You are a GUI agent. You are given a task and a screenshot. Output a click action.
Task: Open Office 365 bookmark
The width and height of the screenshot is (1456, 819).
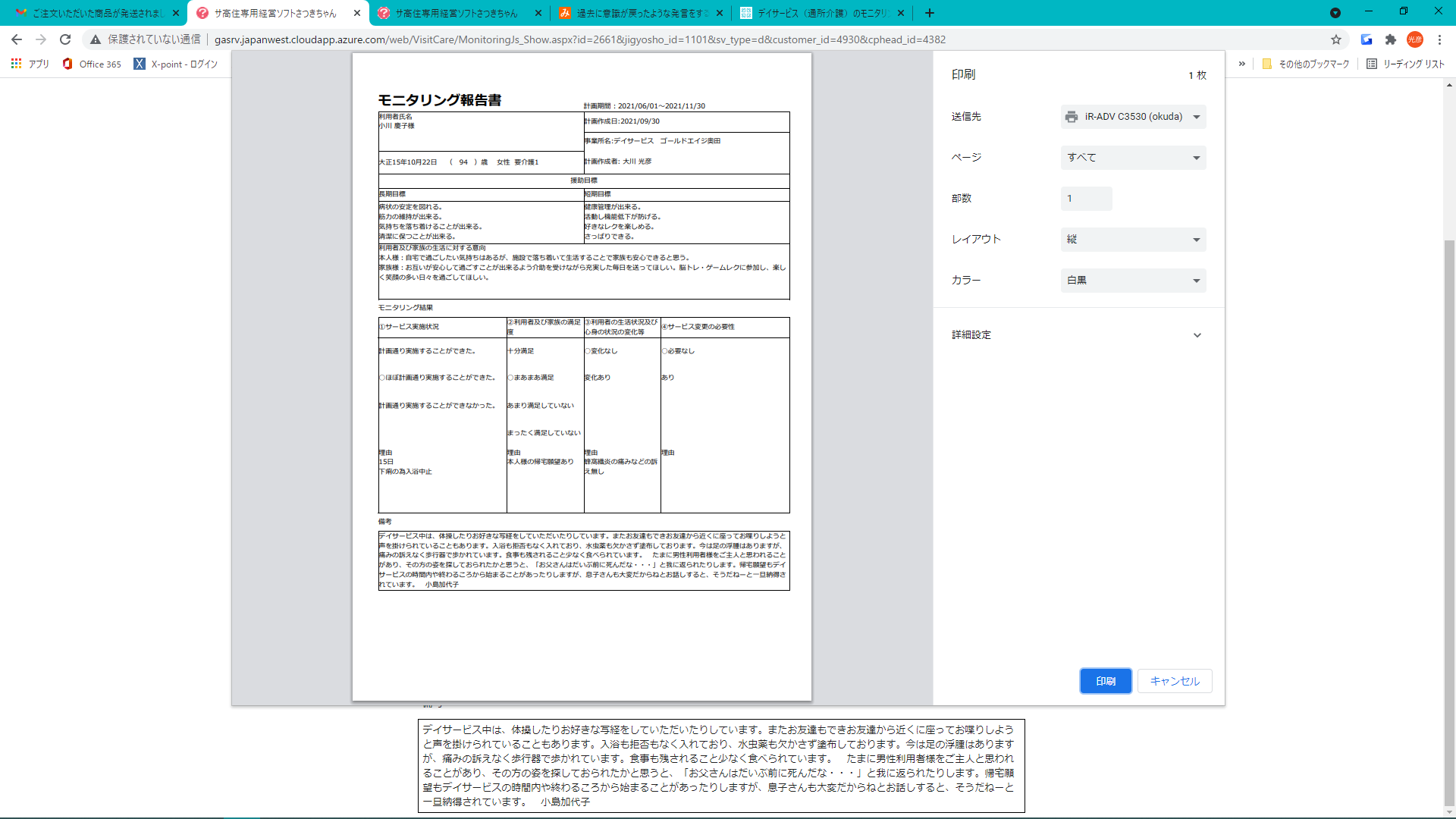coord(92,64)
